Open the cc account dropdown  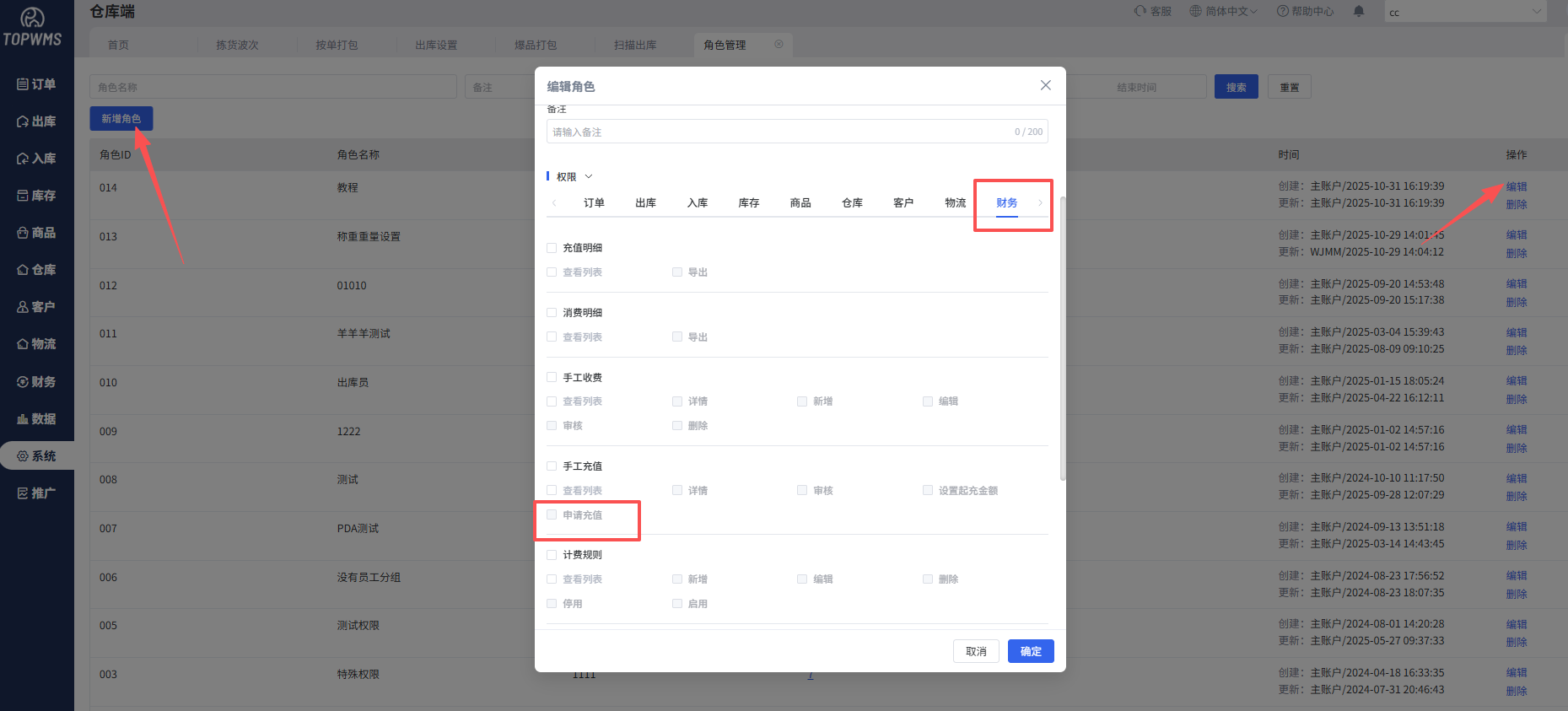click(x=1466, y=12)
